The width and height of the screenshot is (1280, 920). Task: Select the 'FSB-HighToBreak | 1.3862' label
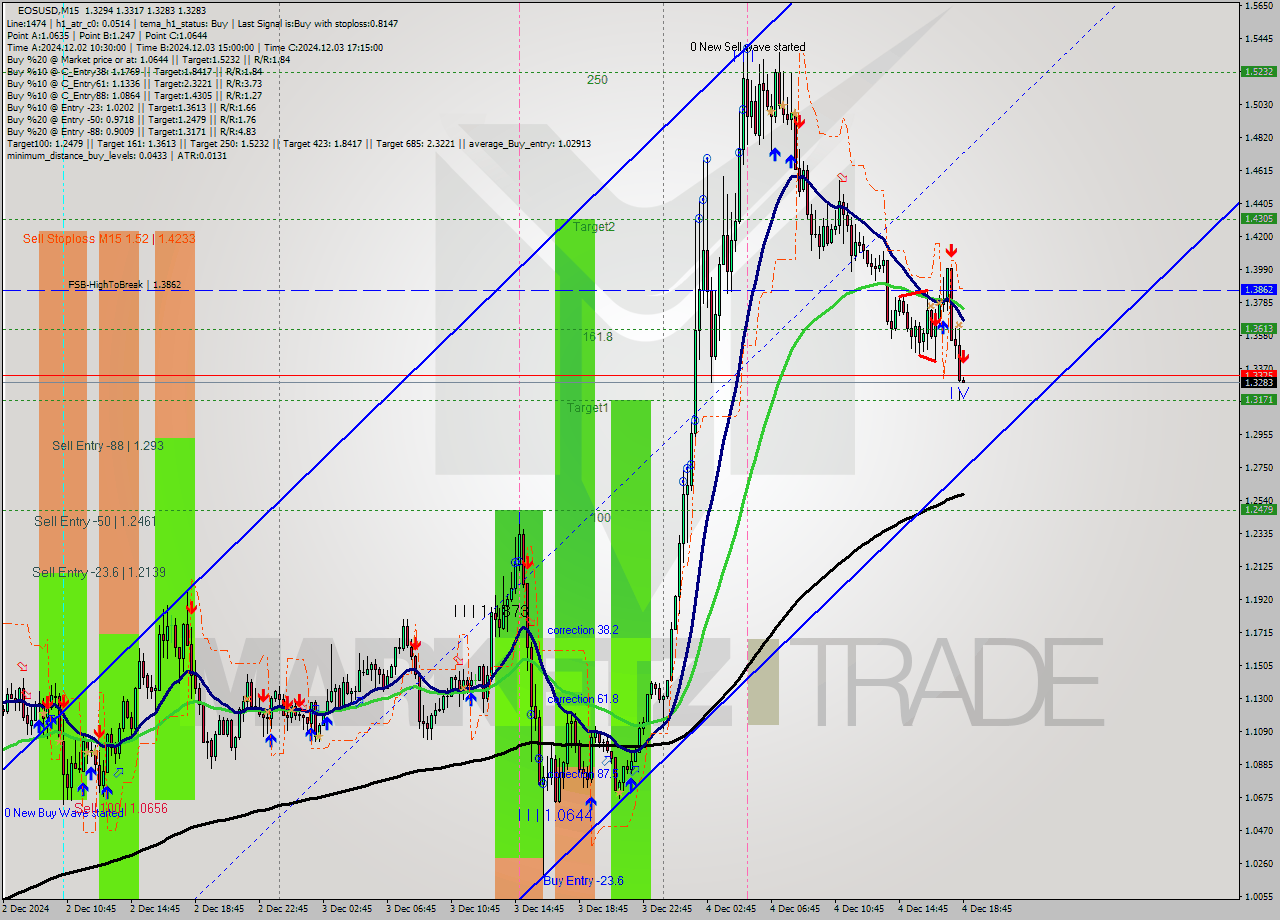[x=124, y=284]
